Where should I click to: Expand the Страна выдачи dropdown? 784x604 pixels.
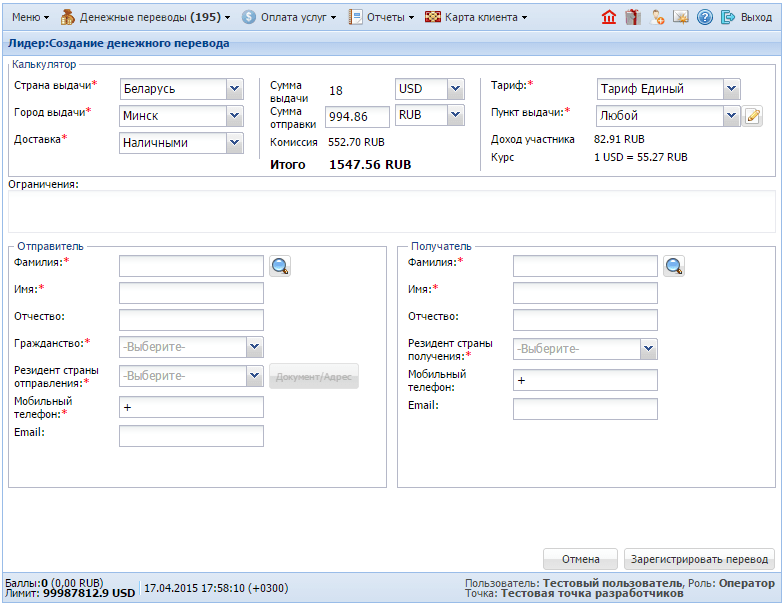click(x=235, y=89)
